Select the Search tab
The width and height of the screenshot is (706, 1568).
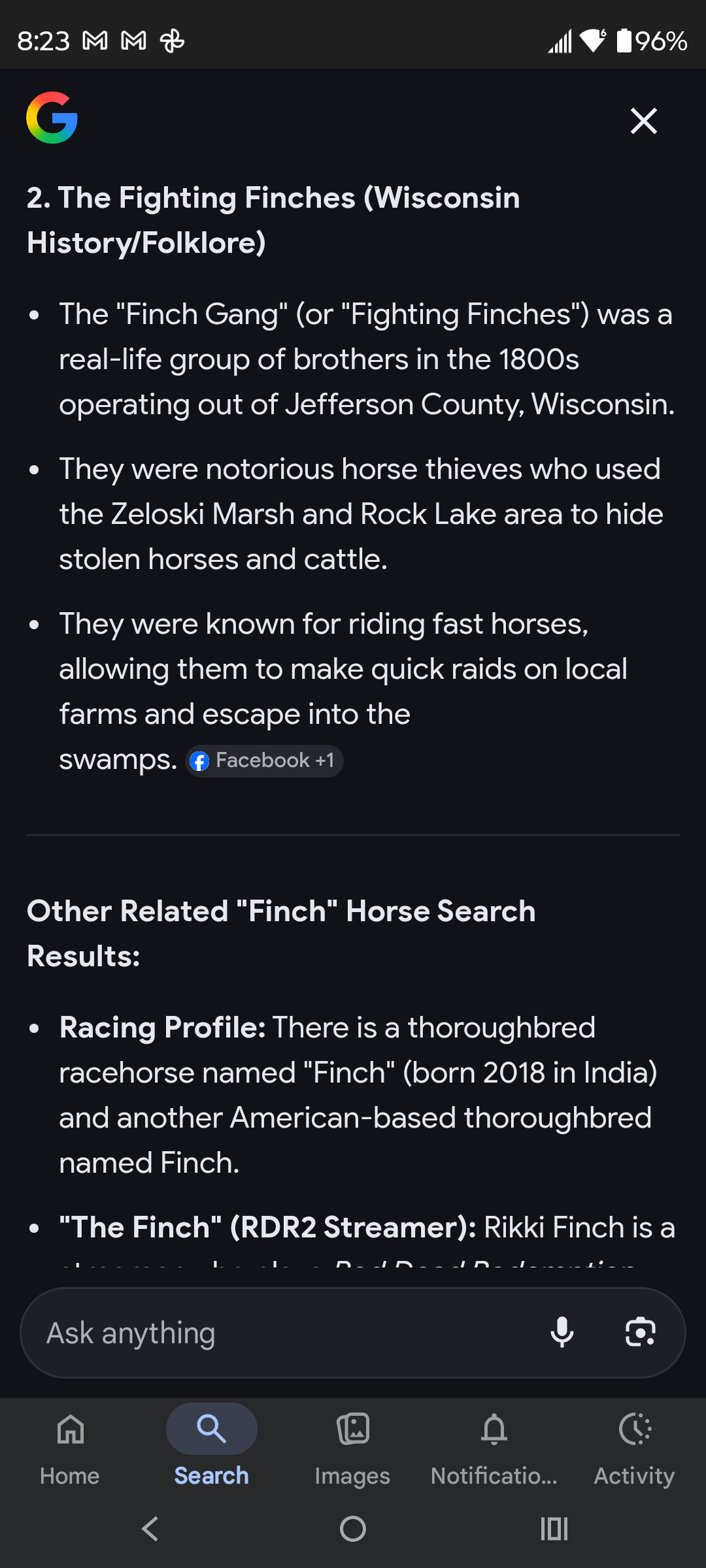[211, 1445]
